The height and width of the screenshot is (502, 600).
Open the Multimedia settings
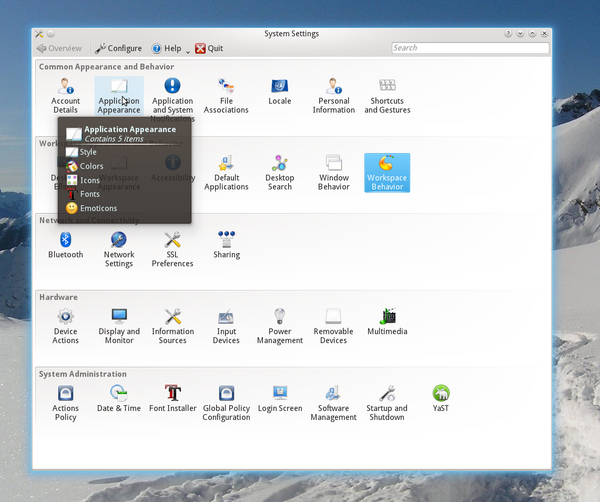click(x=387, y=321)
